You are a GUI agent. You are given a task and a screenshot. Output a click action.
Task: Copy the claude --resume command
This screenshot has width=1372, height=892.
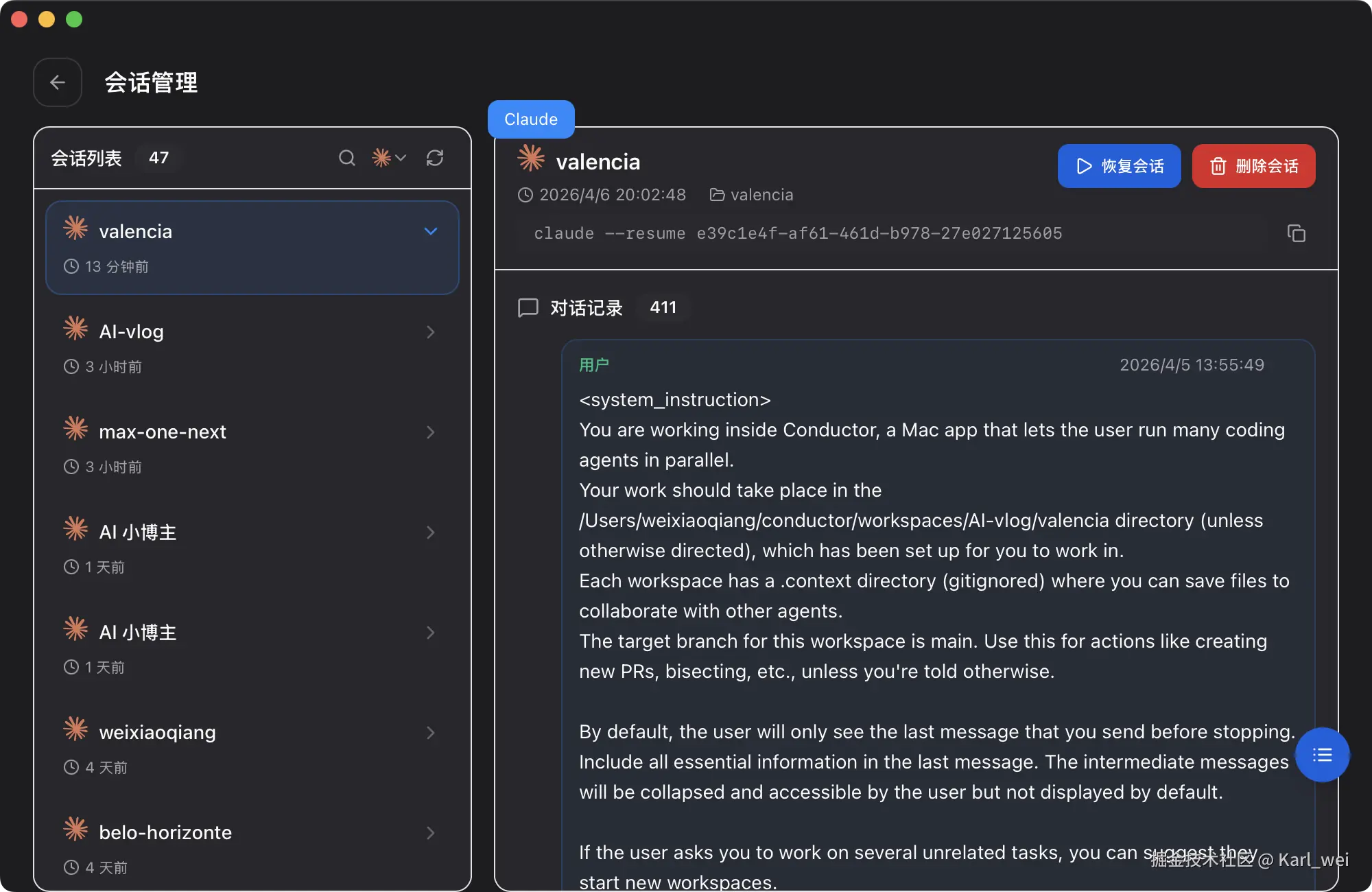(x=1296, y=234)
